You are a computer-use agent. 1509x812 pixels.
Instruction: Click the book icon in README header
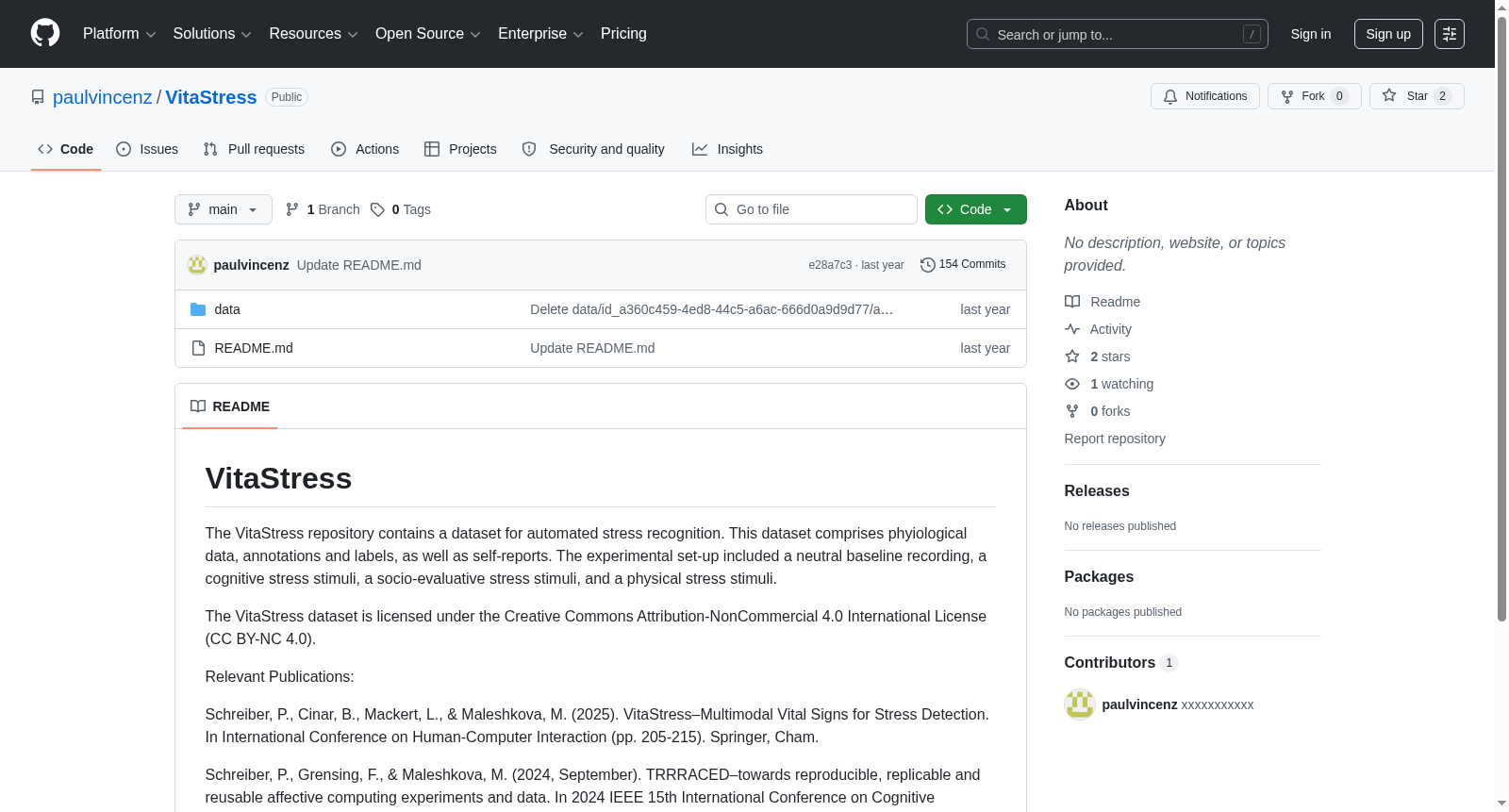coord(198,406)
